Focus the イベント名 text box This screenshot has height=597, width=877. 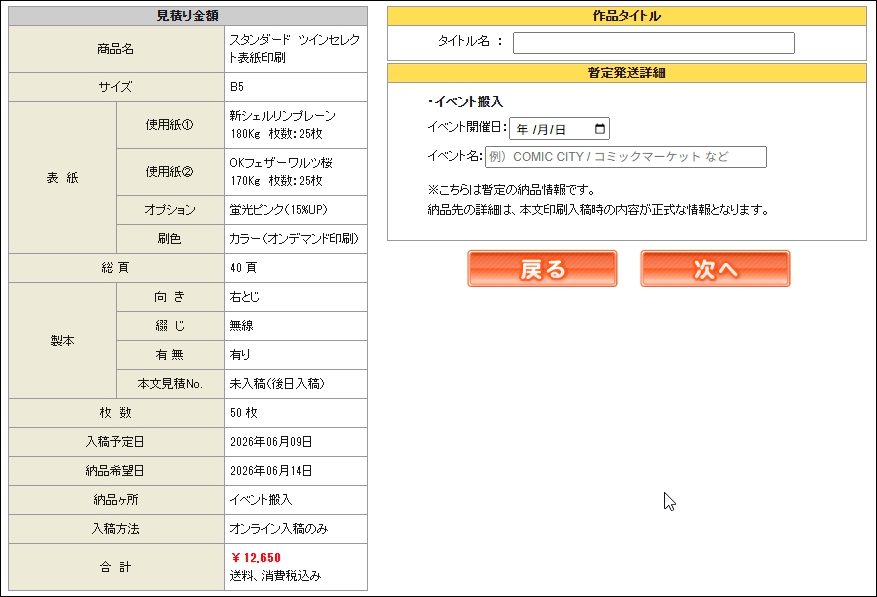click(x=625, y=157)
